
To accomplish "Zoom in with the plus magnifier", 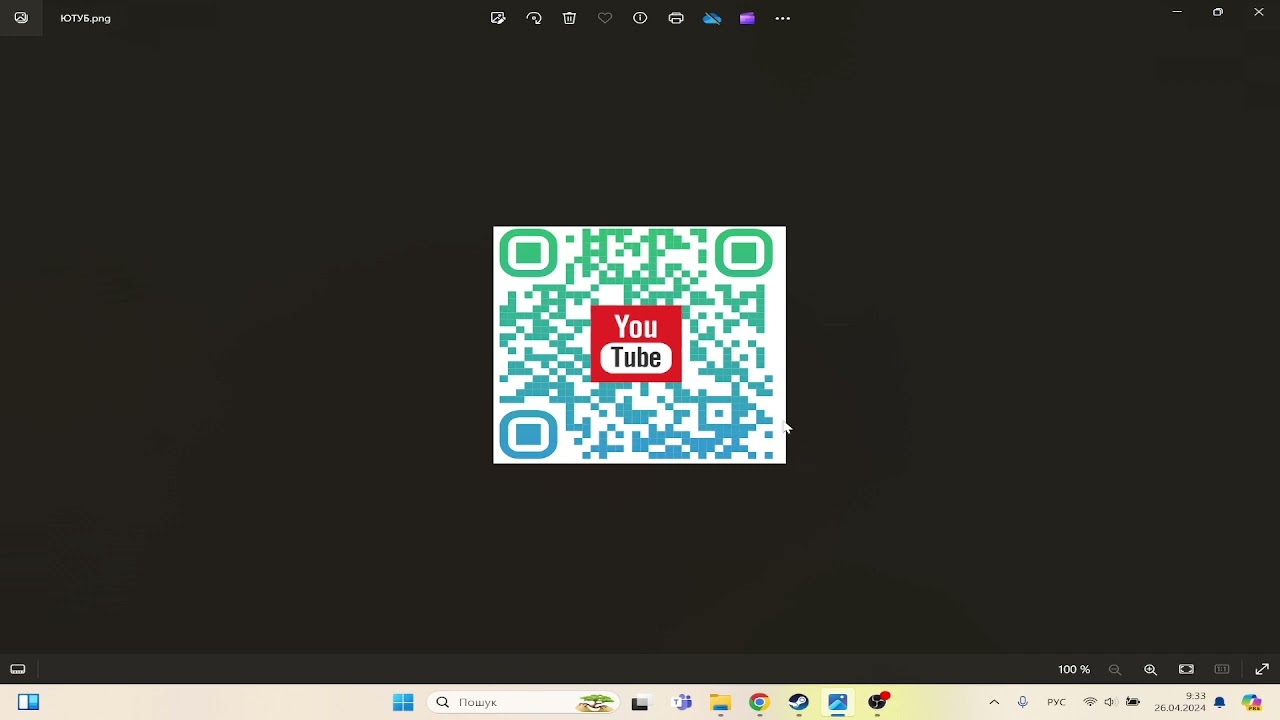I will (1150, 669).
